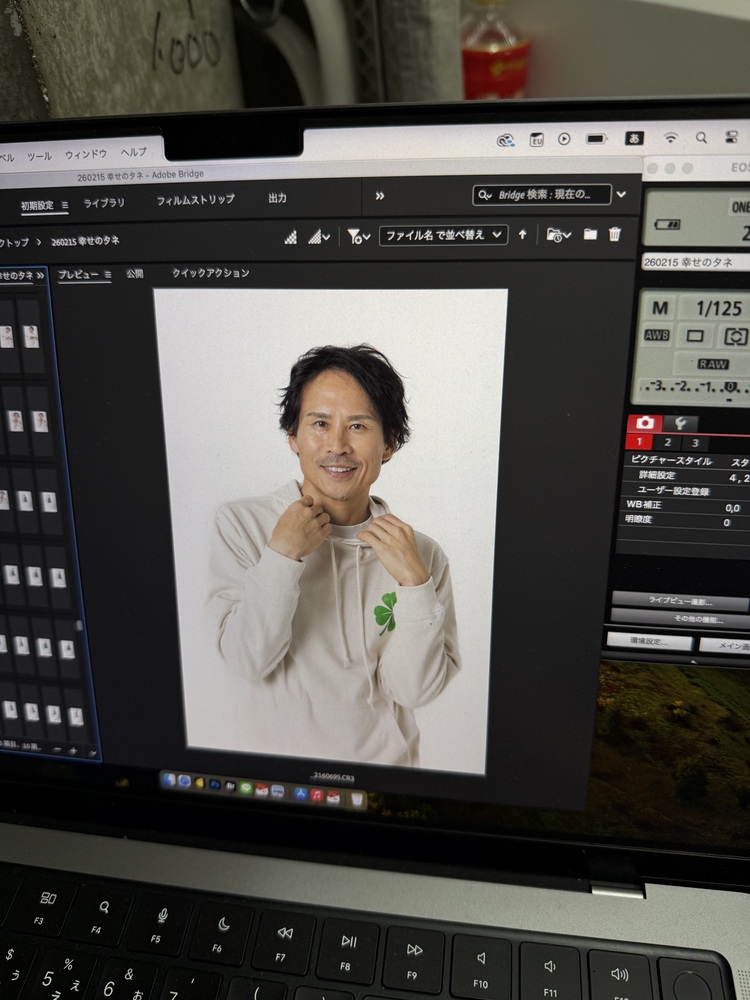Click the ライブビュー撮影 button
This screenshot has height=1000, width=750.
pos(679,600)
